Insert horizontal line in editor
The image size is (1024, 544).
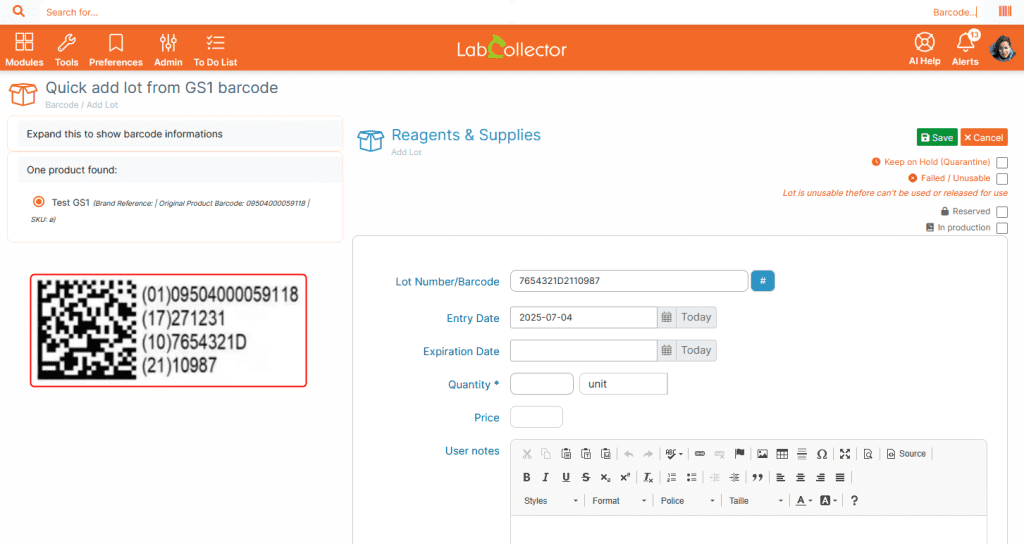point(802,454)
